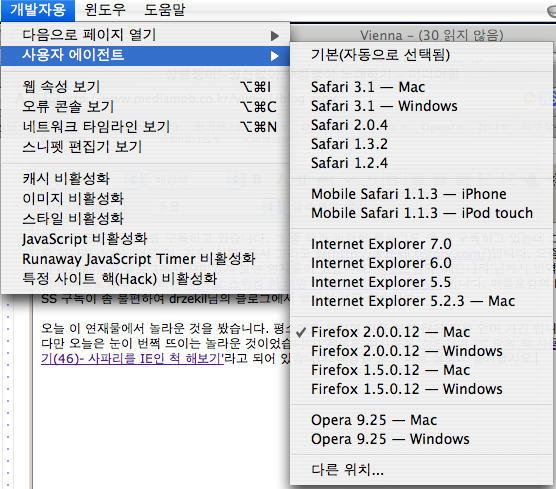
Task: Select Firefox 2.0.0.12 — Windows
Action: (x=421, y=351)
